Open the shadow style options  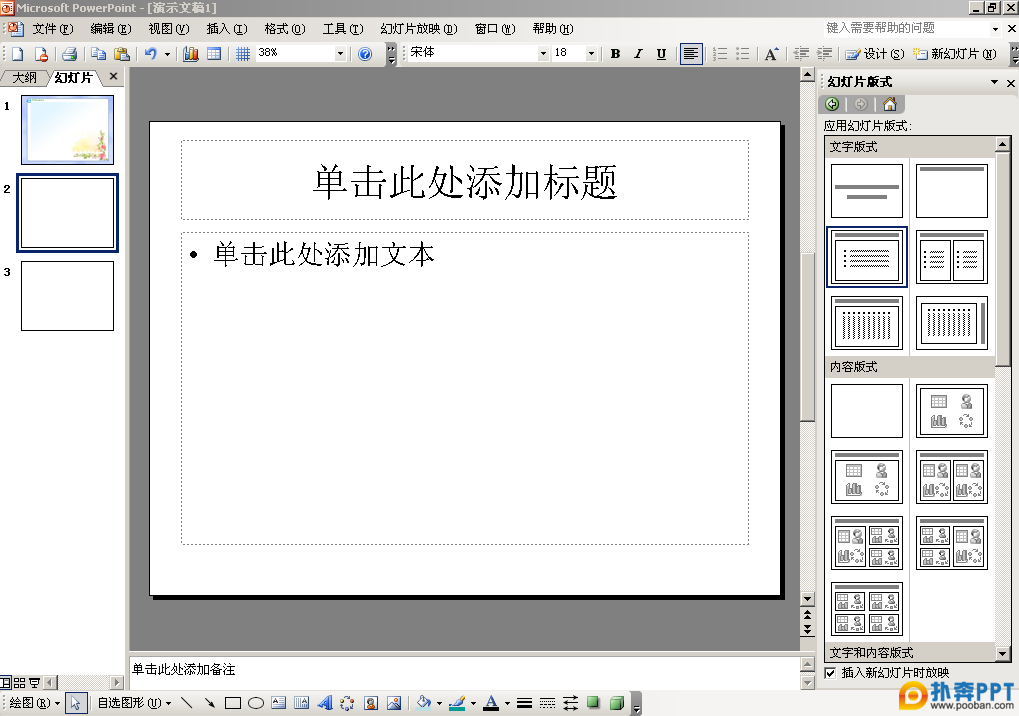click(593, 702)
